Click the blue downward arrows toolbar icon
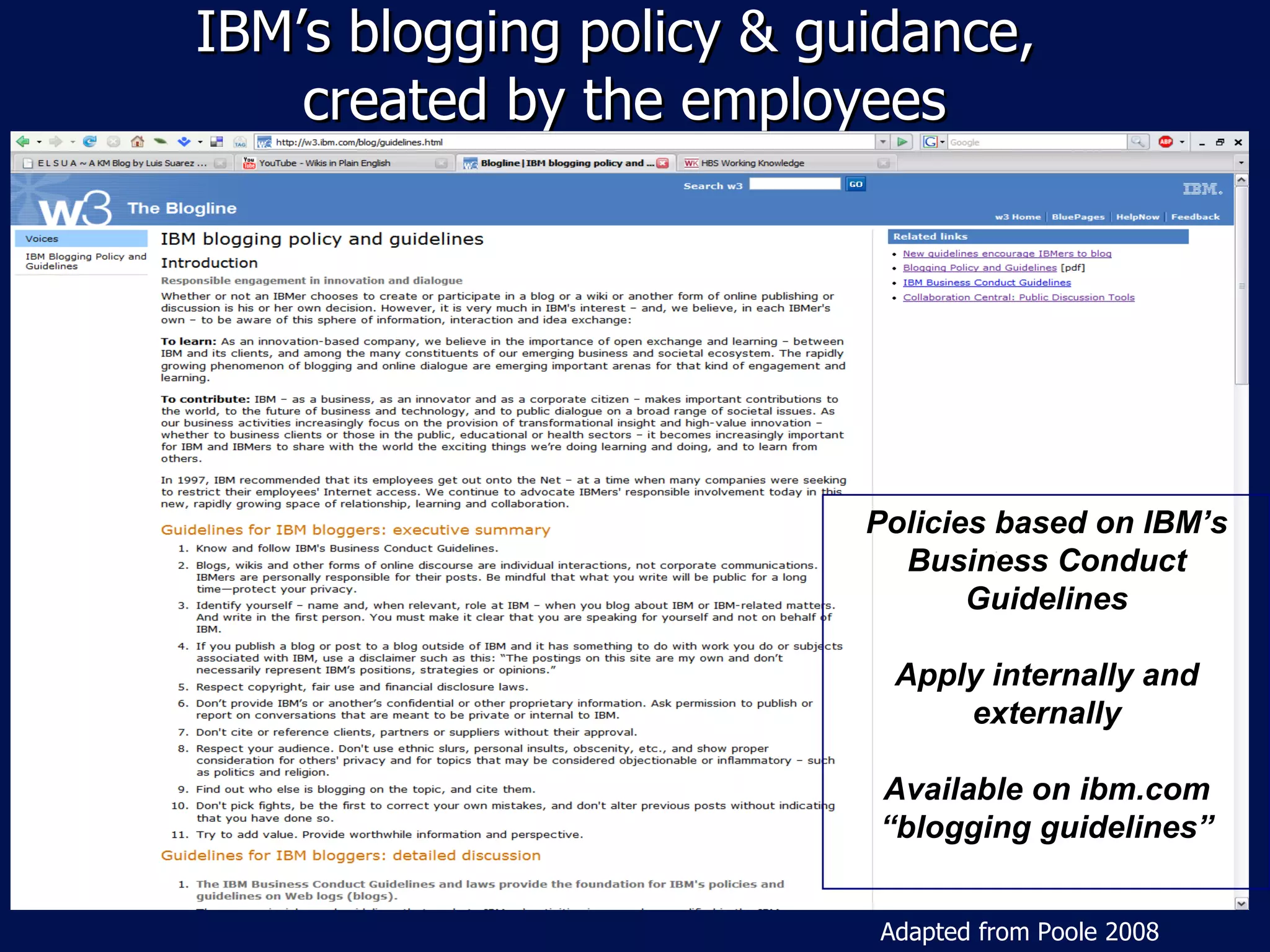The image size is (1270, 952). click(184, 142)
